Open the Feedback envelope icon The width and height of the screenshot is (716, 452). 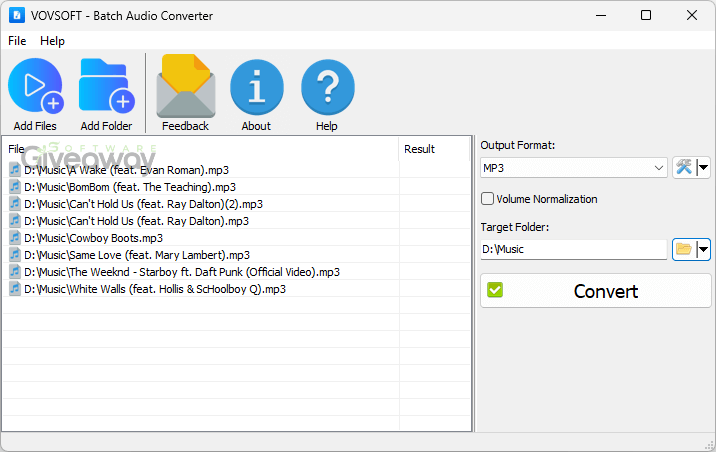[x=185, y=87]
